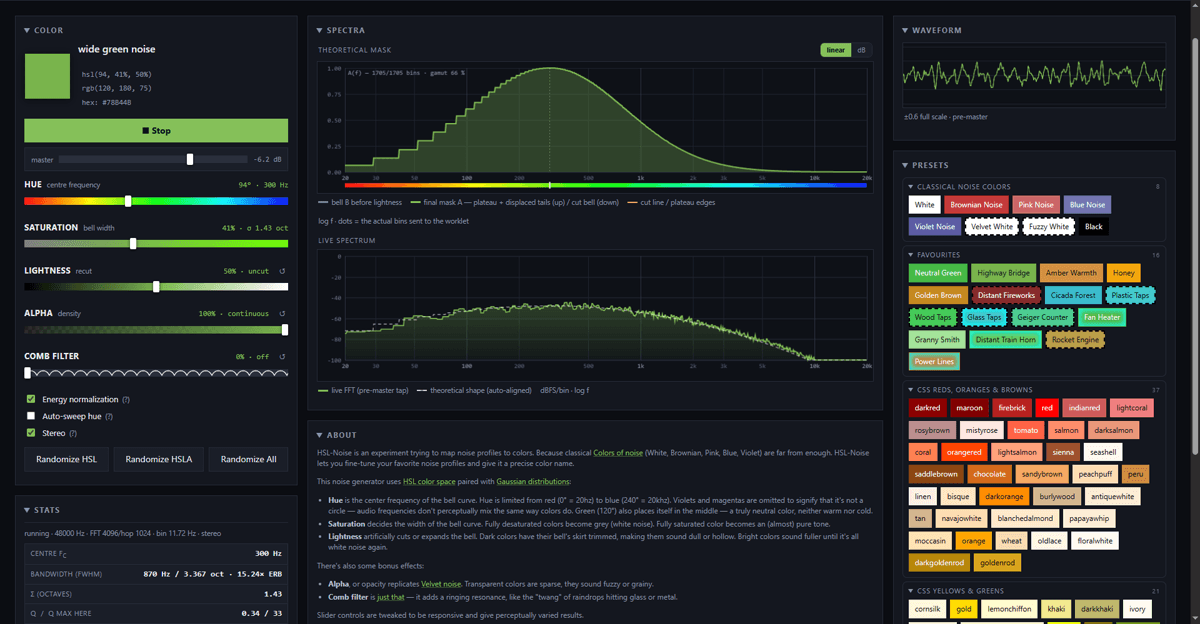1200x624 pixels.
Task: Set the Alpha density slider
Action: (156, 329)
